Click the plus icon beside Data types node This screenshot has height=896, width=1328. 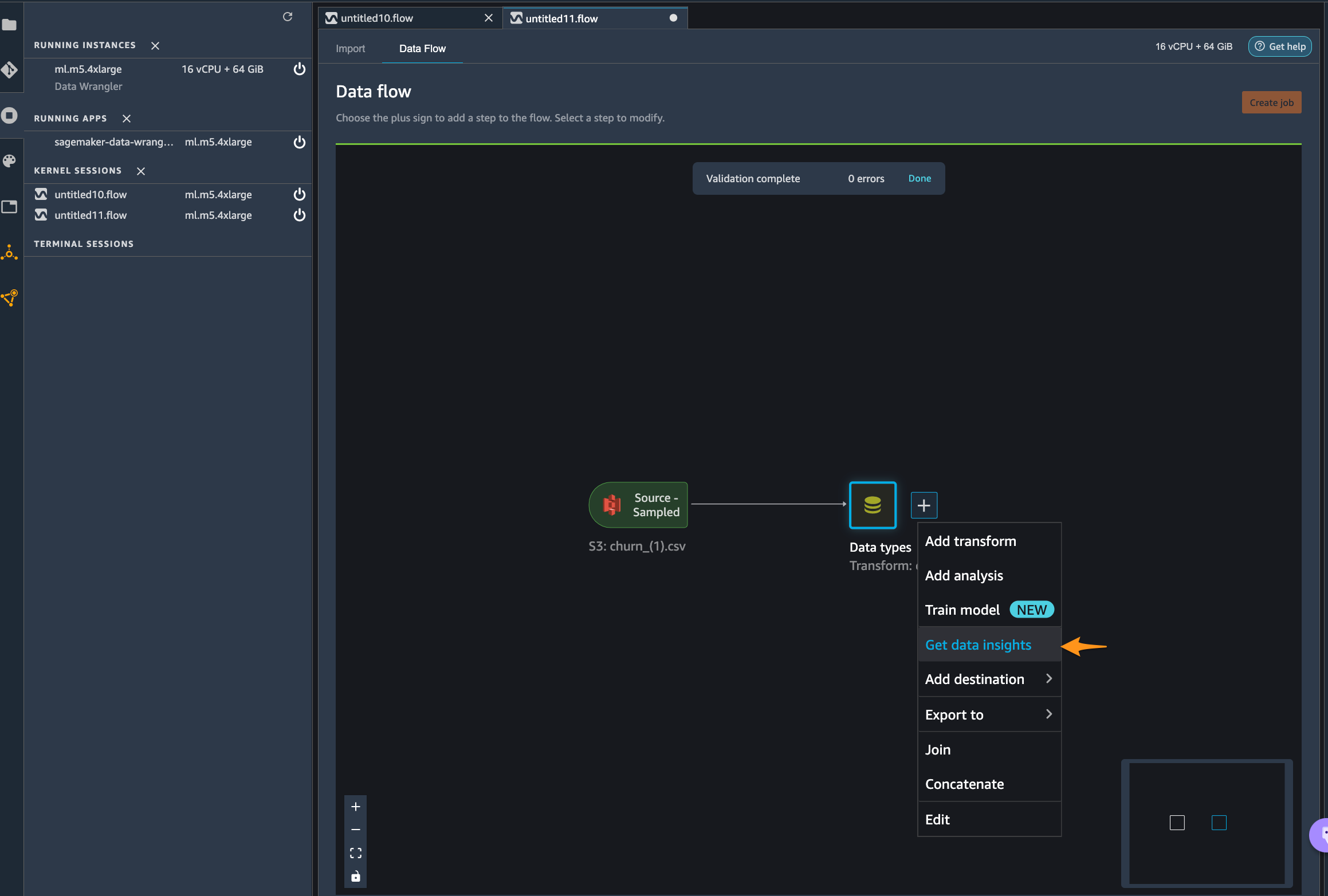click(924, 505)
